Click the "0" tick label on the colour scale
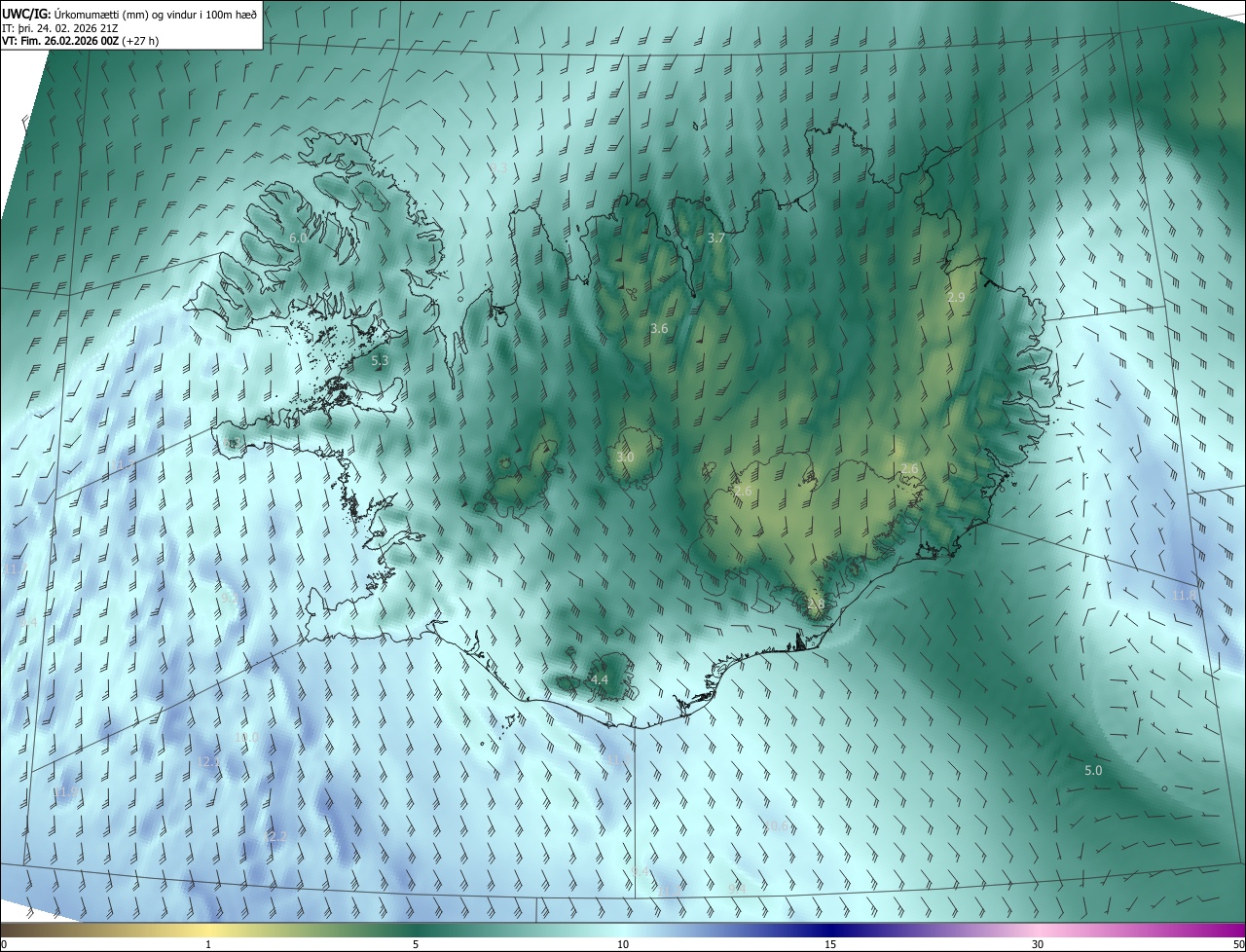The width and height of the screenshot is (1246, 952). tap(4, 944)
